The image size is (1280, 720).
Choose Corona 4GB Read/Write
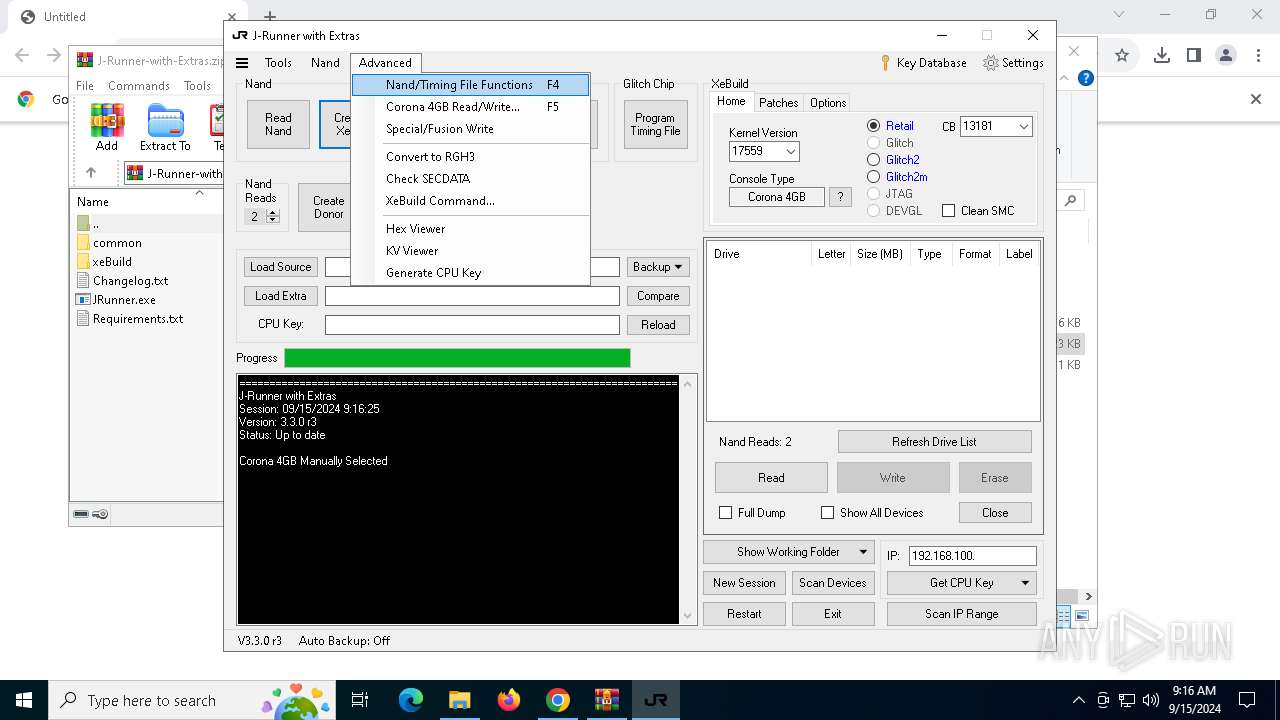coord(470,107)
